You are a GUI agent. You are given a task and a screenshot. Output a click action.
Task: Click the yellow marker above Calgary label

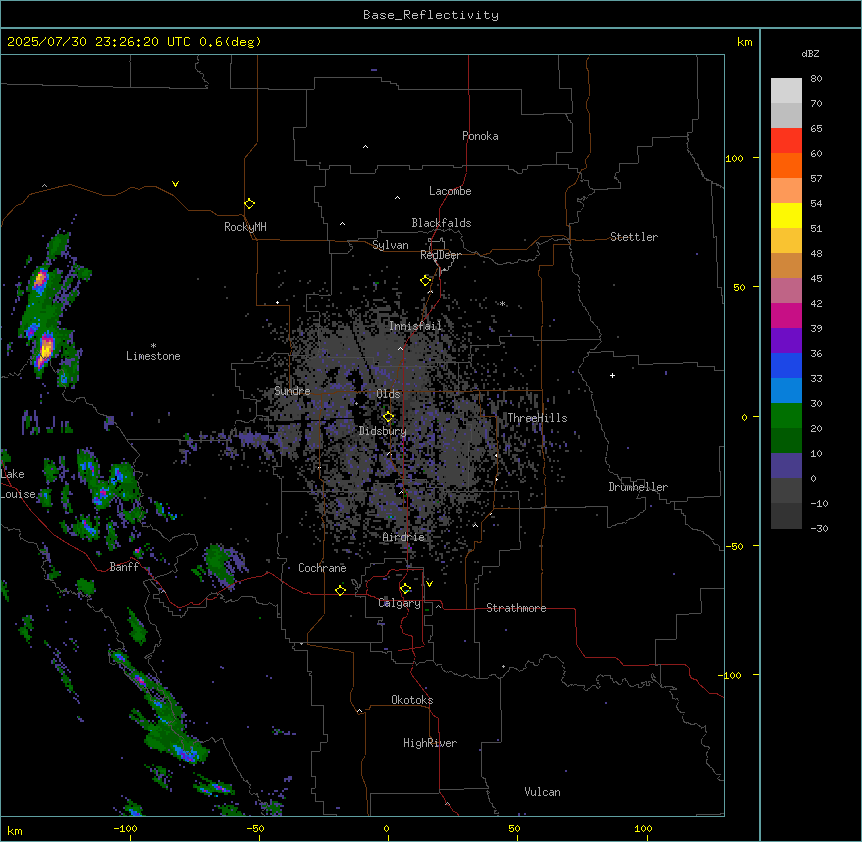405,589
